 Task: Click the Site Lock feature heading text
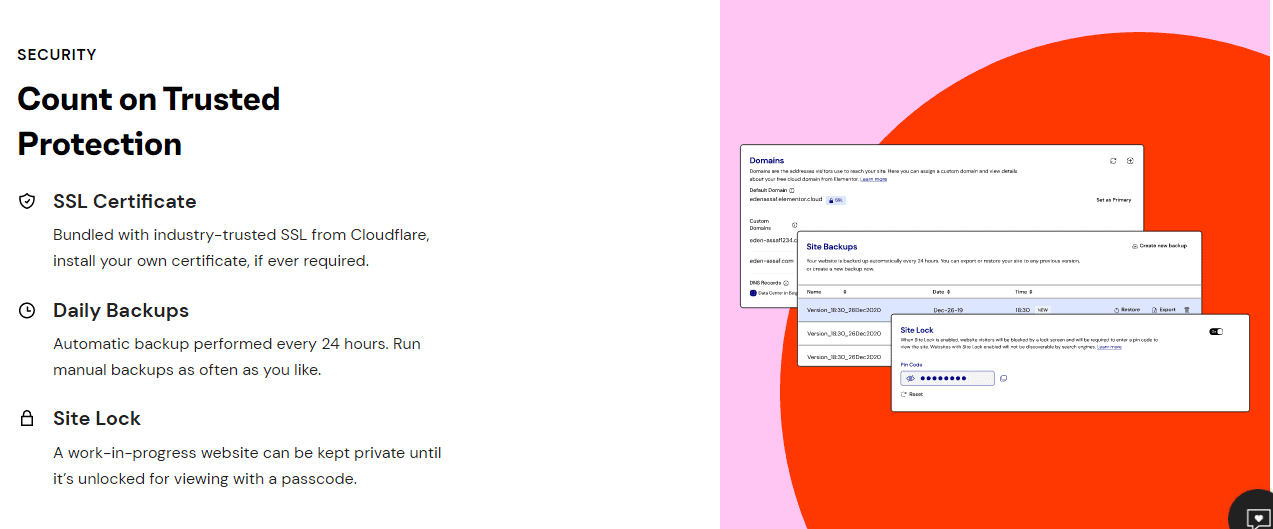click(97, 418)
